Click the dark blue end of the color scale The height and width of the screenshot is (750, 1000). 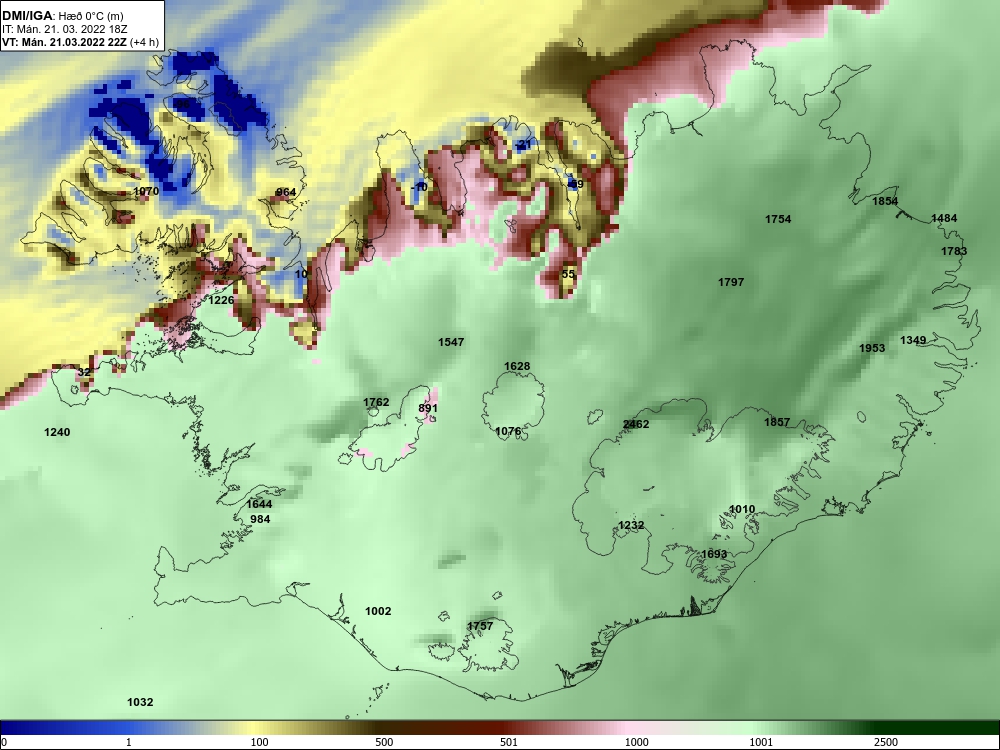coord(19,728)
